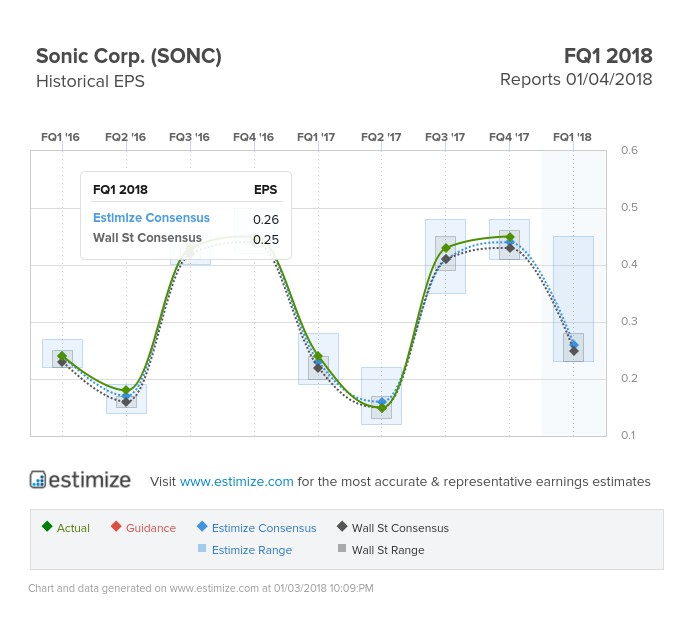
Task: Click the FQ4 '17 actual data point
Action: 510,237
